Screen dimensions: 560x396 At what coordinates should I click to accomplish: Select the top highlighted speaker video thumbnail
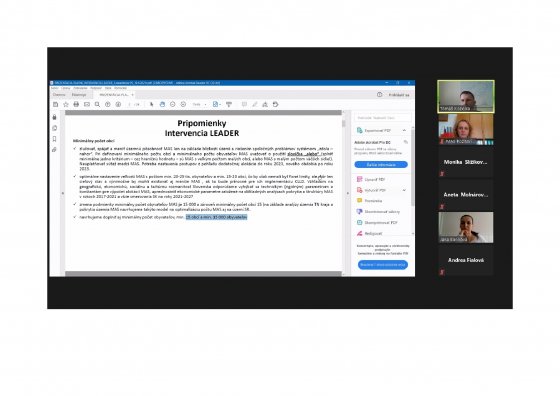tap(466, 96)
